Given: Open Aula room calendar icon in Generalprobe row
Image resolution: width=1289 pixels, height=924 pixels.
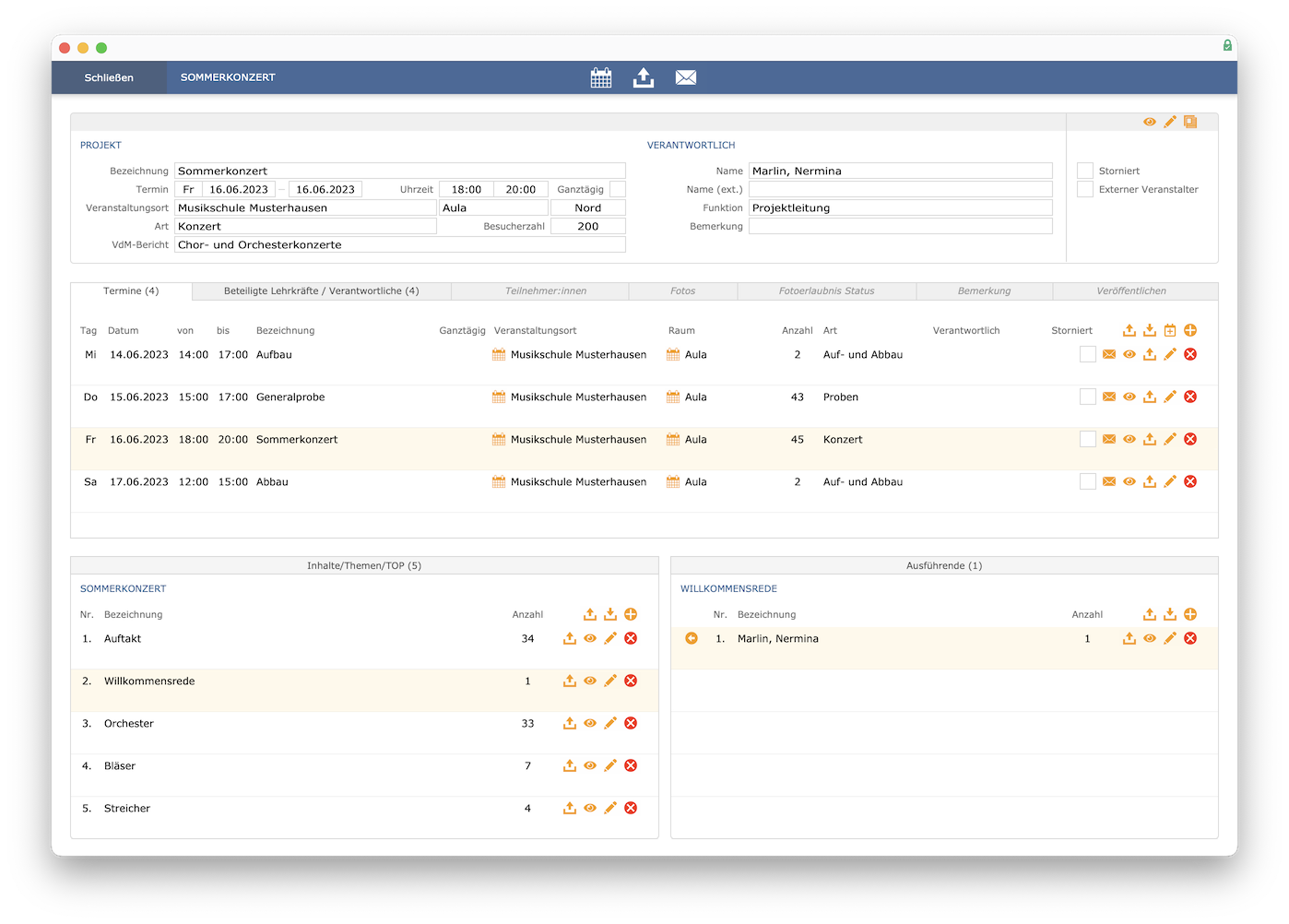Looking at the screenshot, I should (673, 397).
